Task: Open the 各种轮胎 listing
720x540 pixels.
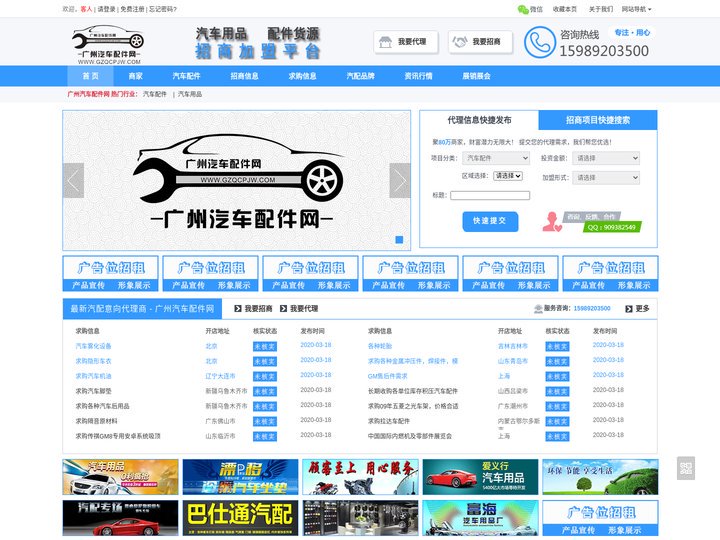Action: 380,346
